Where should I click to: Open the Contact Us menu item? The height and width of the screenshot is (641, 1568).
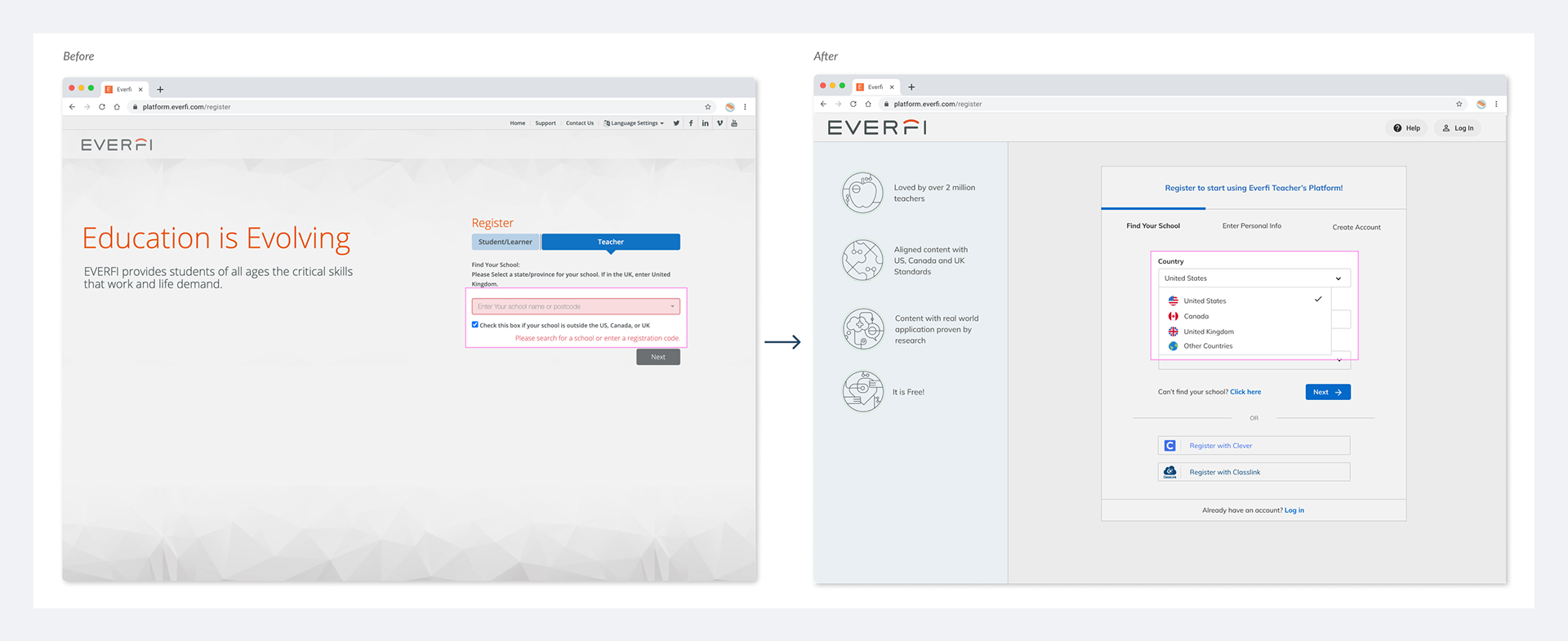(580, 123)
